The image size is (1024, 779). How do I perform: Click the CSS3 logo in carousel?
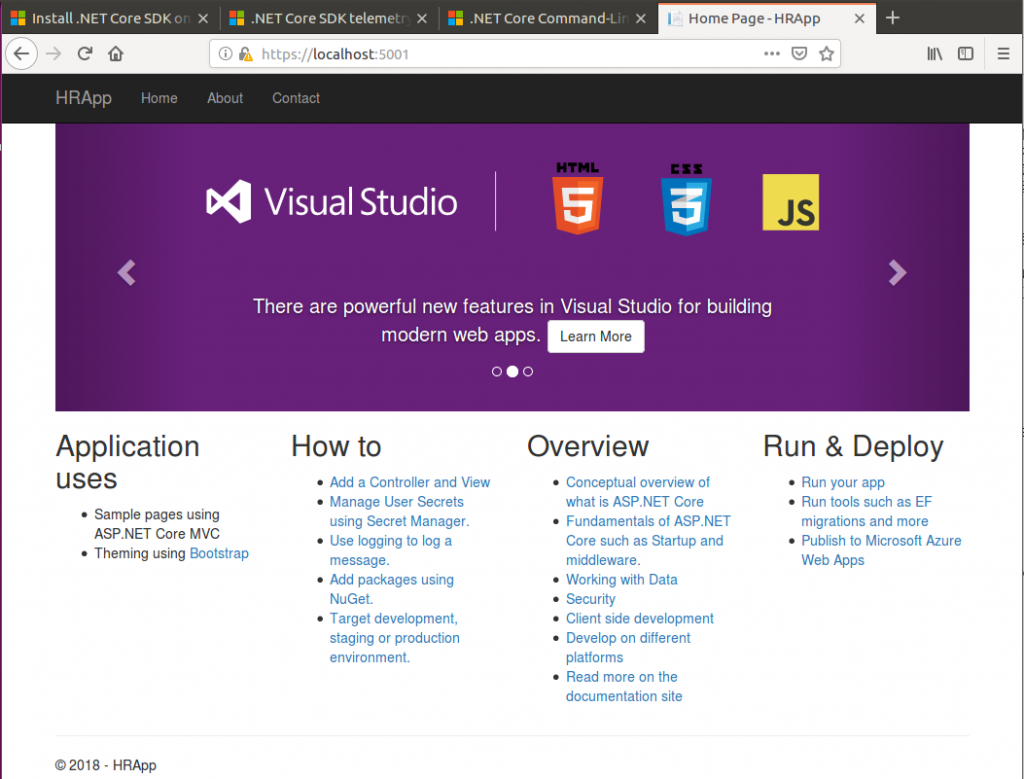point(686,199)
